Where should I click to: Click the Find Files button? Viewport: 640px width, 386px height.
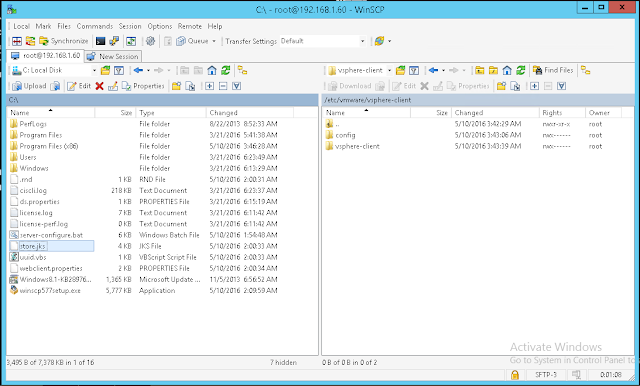(x=553, y=71)
